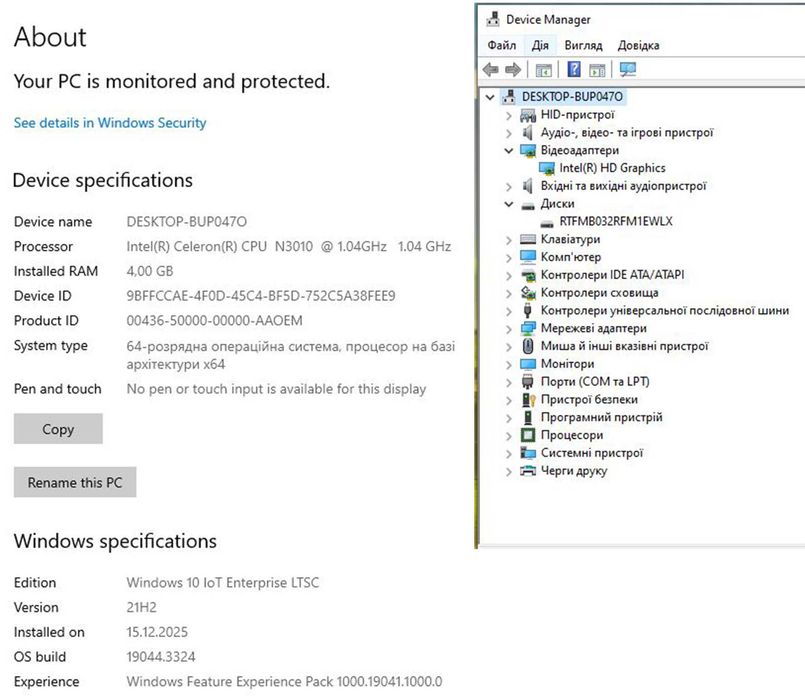Expand the Процесори category
Screen dimensions: 805x699
coord(509,436)
